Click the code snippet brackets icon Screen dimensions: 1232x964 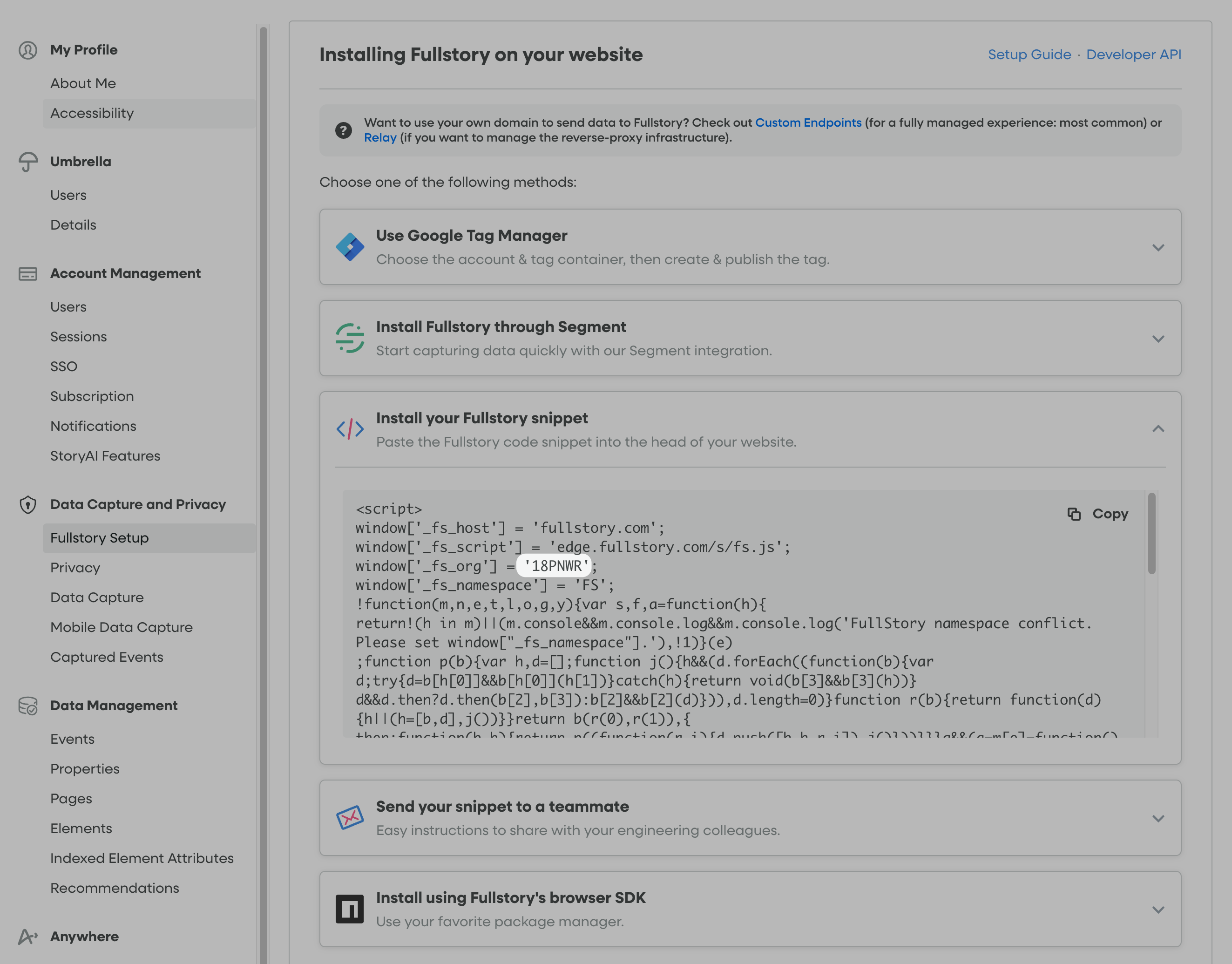click(349, 429)
